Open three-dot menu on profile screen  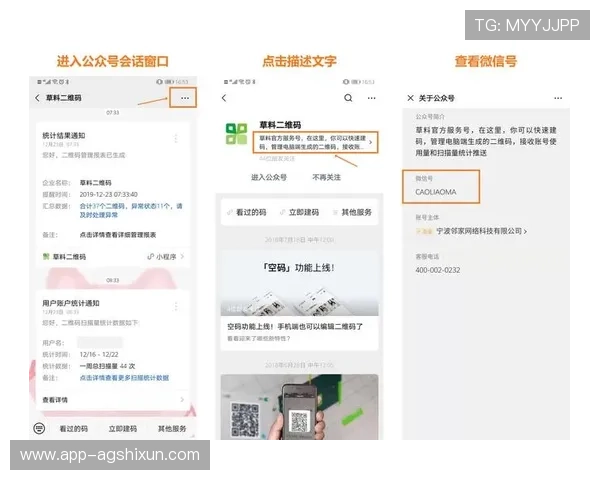click(372, 98)
